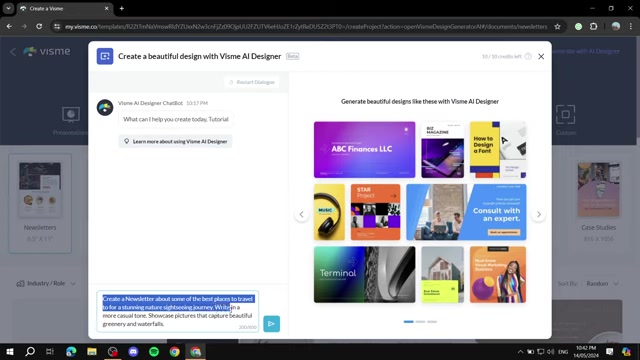640x360 pixels.
Task: Click Restart Dialogue button
Action: pos(252,82)
